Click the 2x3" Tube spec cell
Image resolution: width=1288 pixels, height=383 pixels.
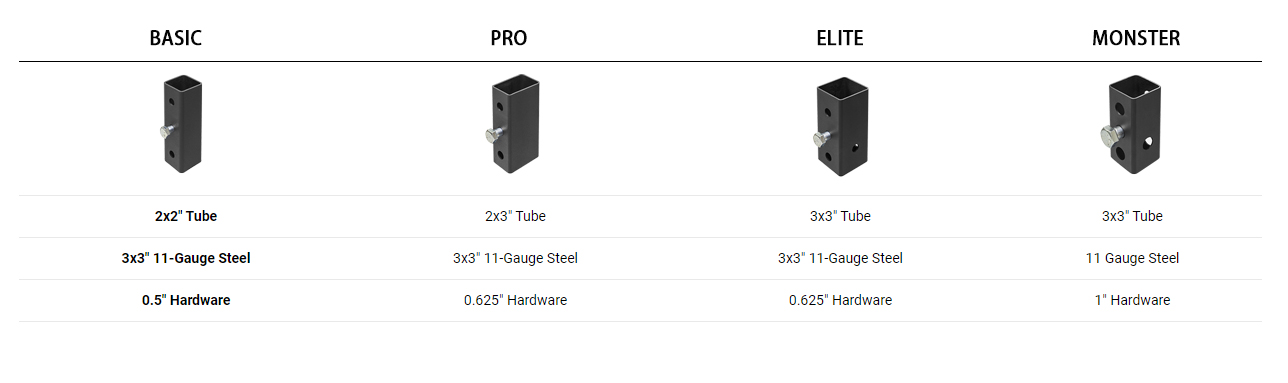515,216
